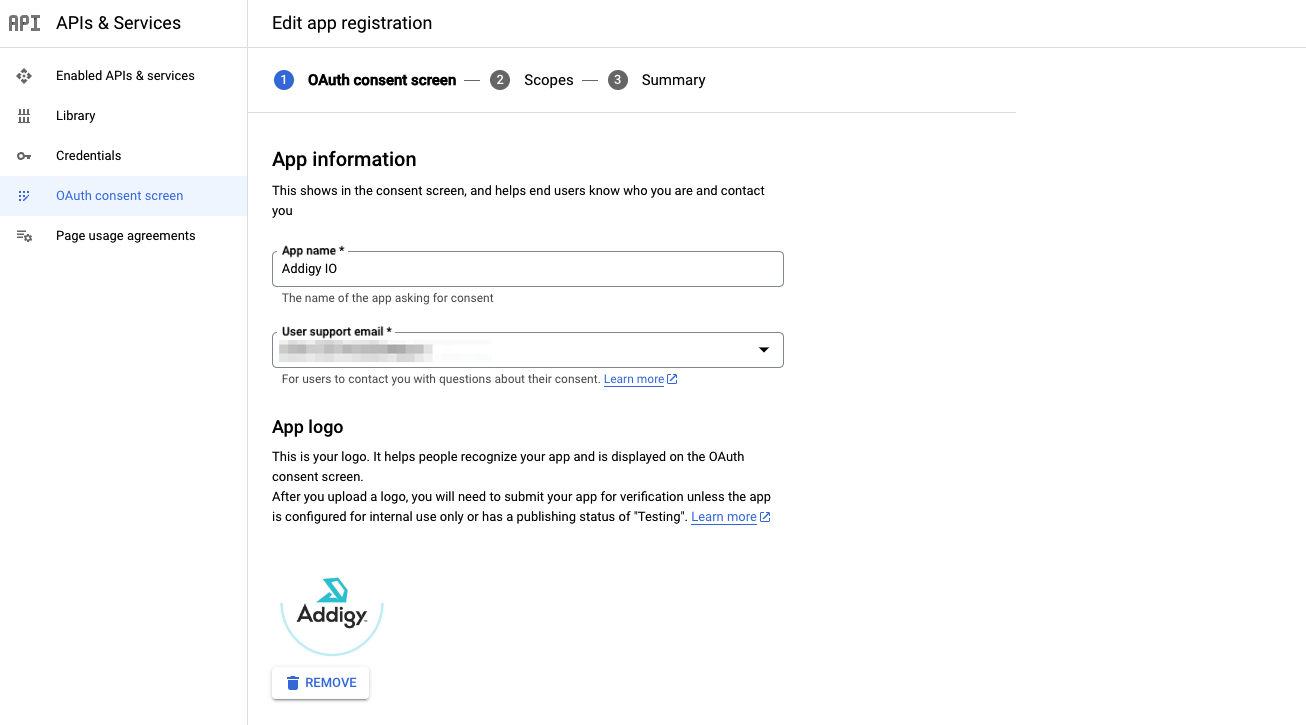Image resolution: width=1306 pixels, height=725 pixels.
Task: Open Learn more link about logo verification
Action: [x=724, y=517]
